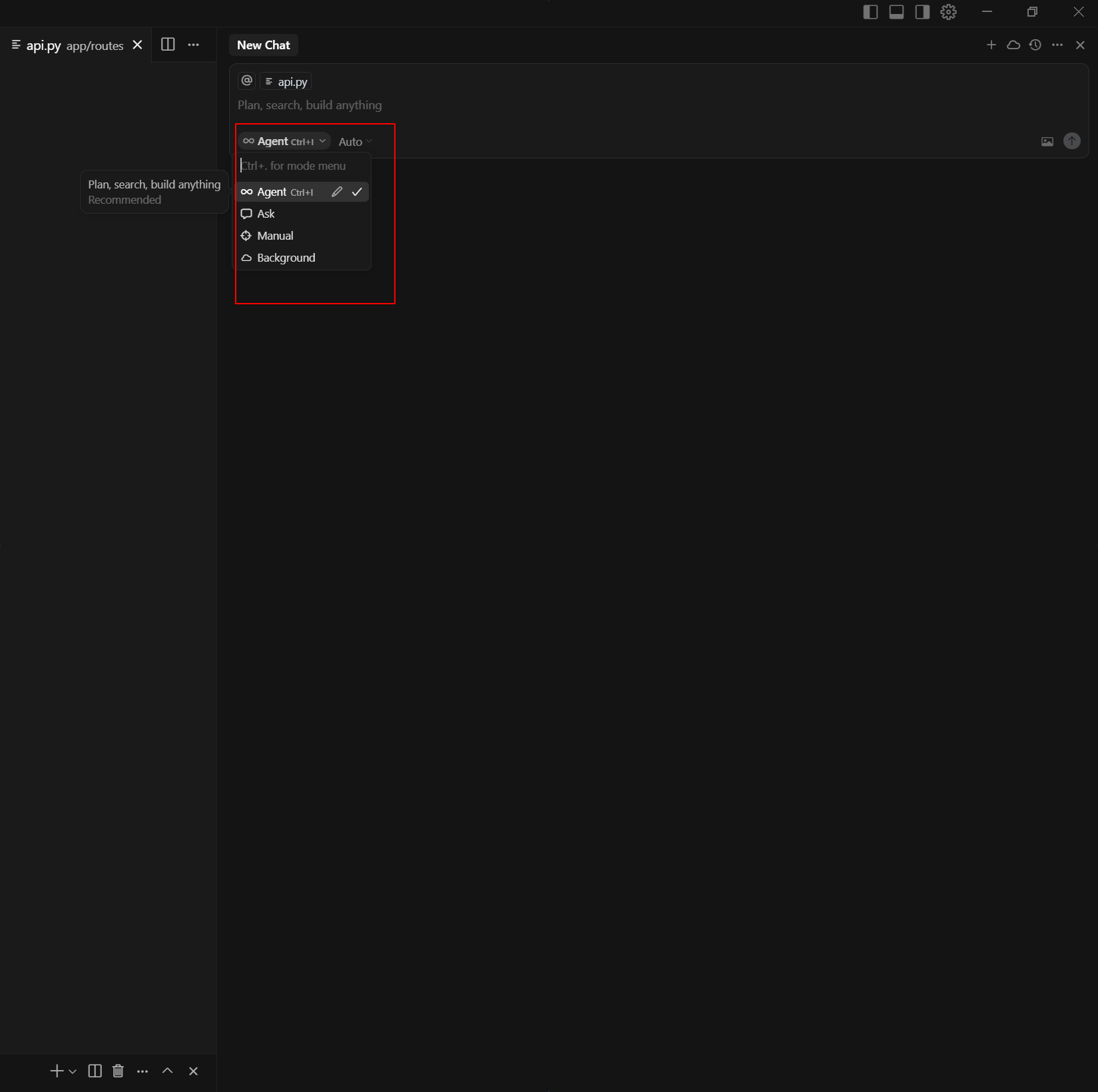Switch to the api.py app/routes tab
Screen dimensions: 1098x1092
[75, 45]
